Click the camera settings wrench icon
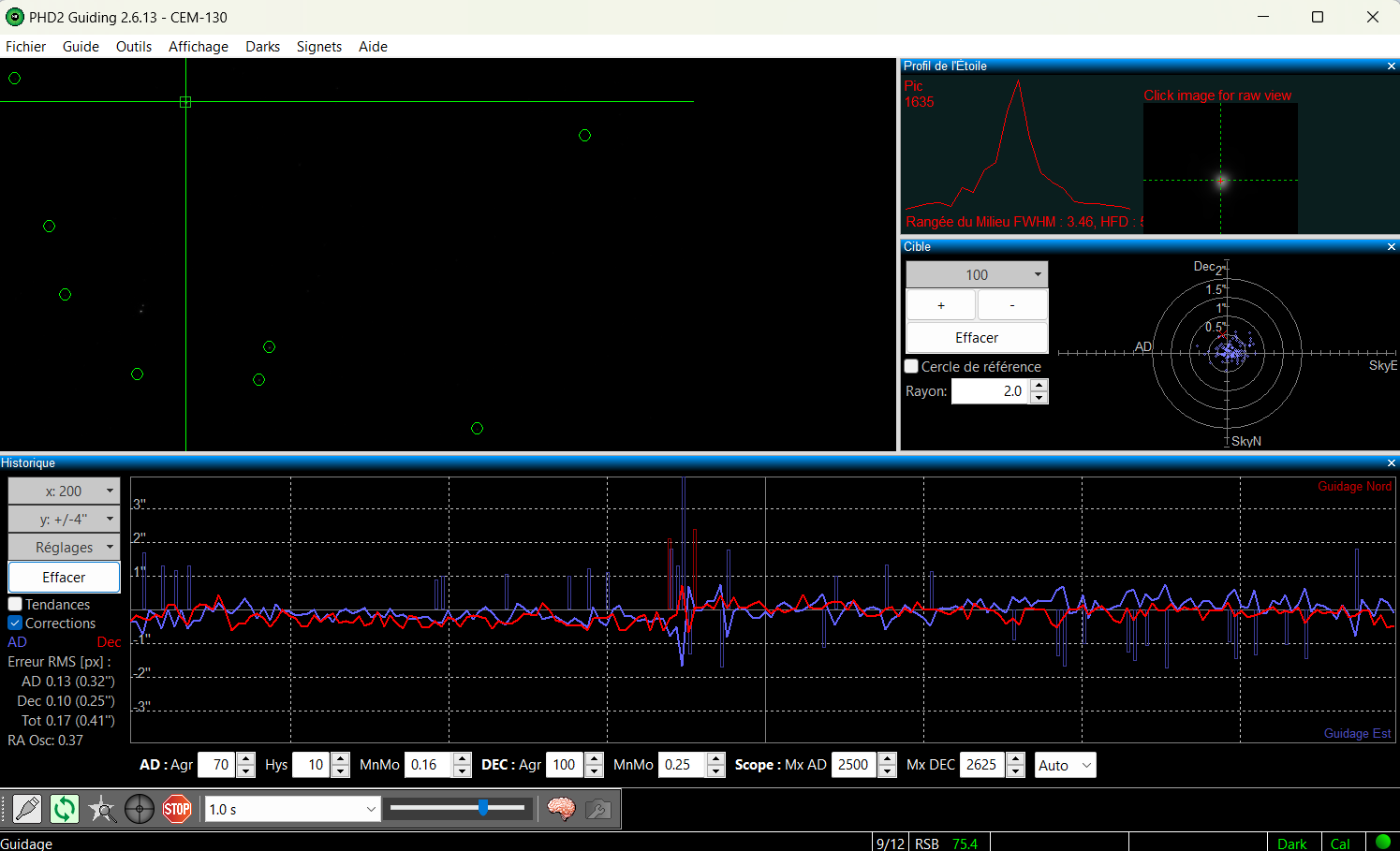1400x851 pixels. coord(598,809)
